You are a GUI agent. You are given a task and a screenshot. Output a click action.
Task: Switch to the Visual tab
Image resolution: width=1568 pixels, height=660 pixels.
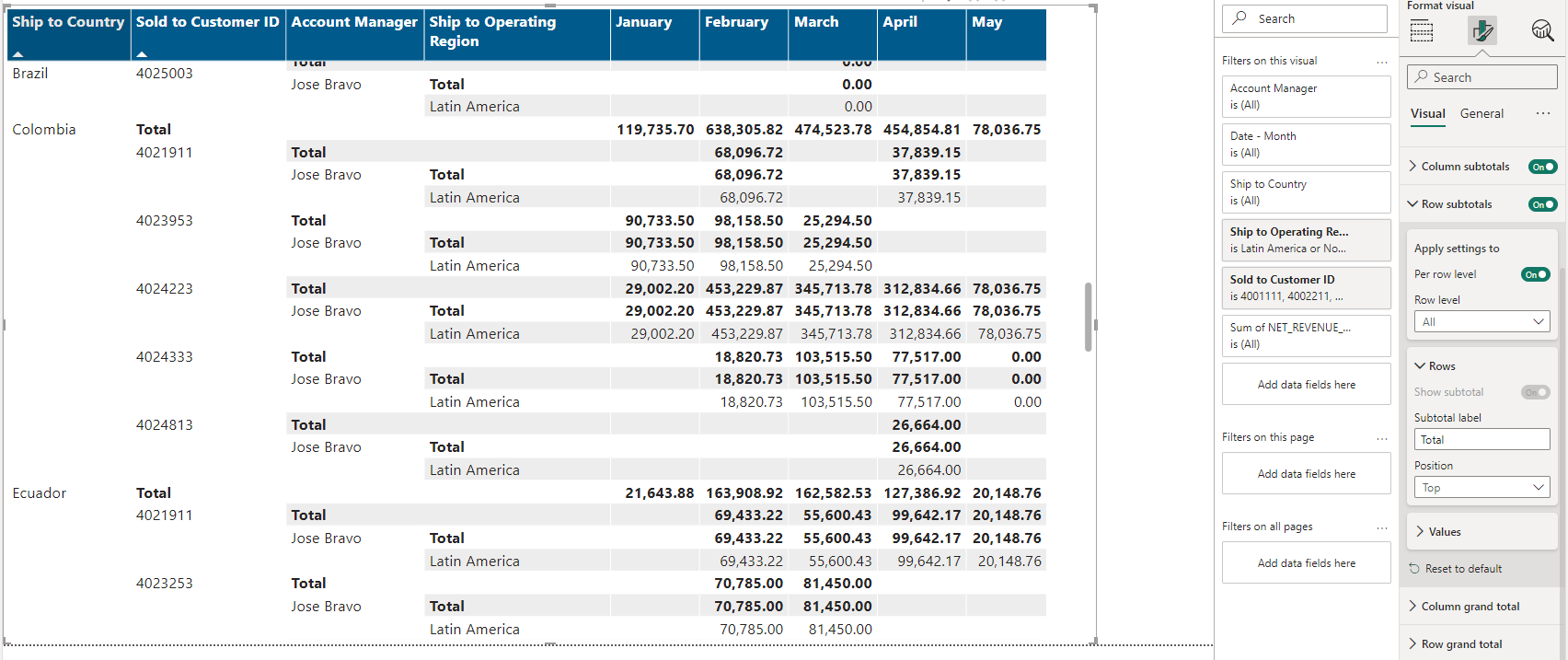click(x=1427, y=113)
